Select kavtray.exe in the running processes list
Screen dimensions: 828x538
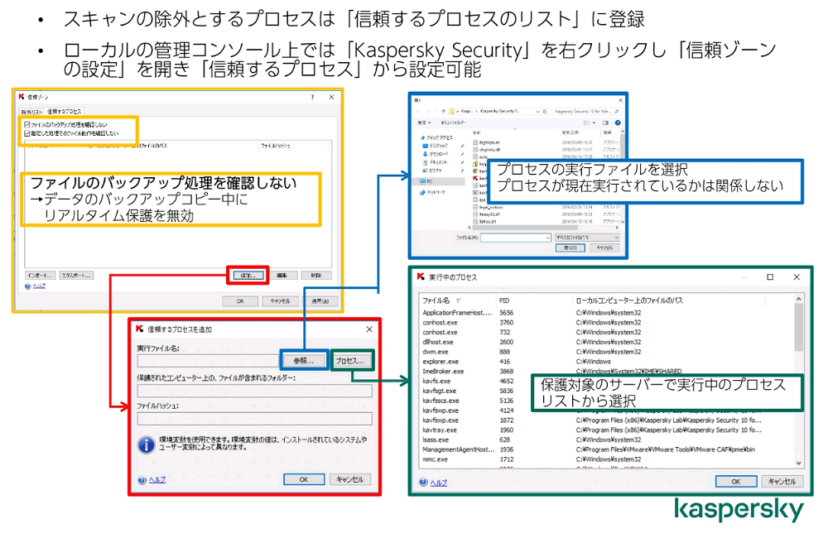(439, 430)
